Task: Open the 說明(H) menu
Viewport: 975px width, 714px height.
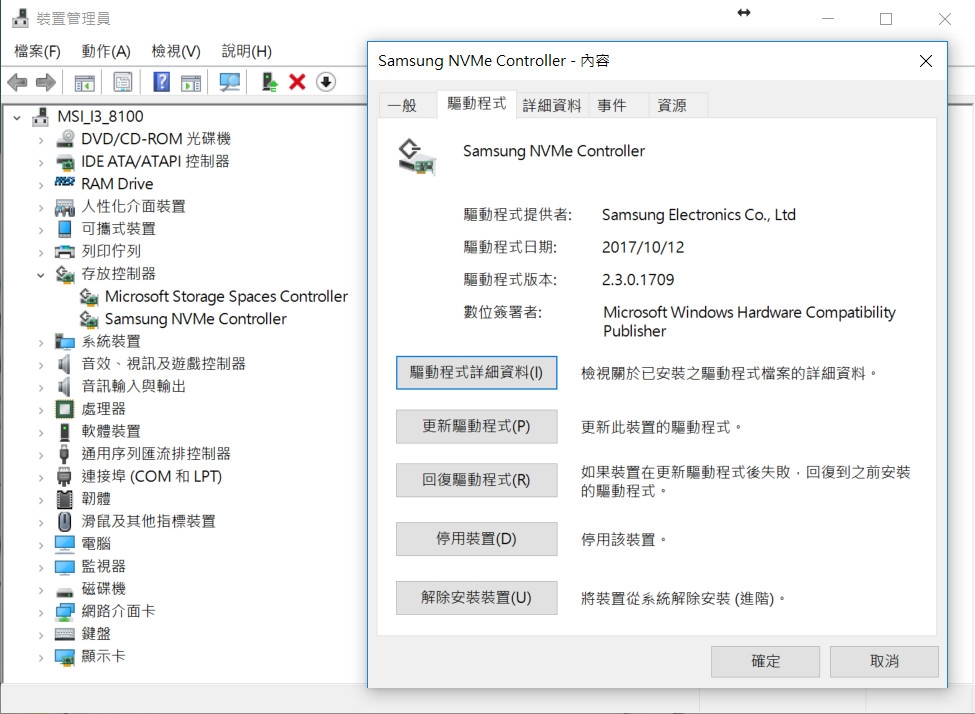Action: click(247, 51)
